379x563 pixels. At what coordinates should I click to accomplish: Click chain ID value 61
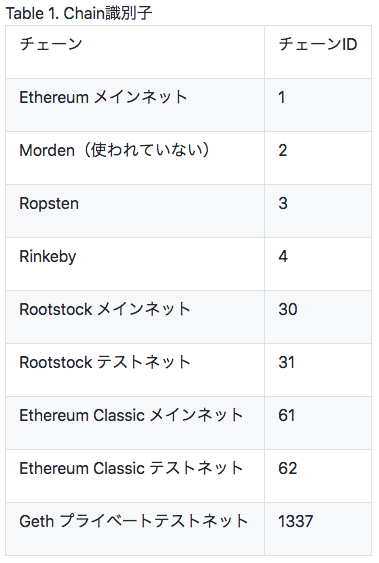point(286,415)
